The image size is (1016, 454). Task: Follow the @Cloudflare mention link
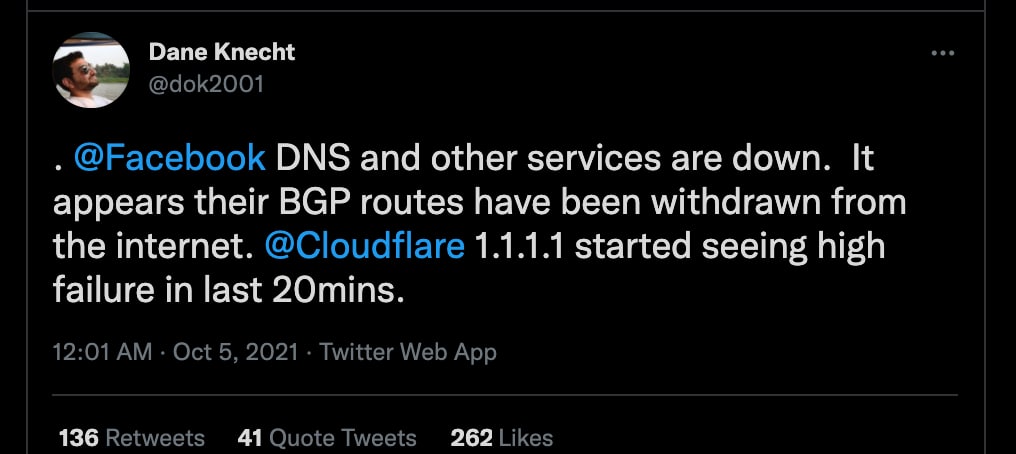[365, 247]
